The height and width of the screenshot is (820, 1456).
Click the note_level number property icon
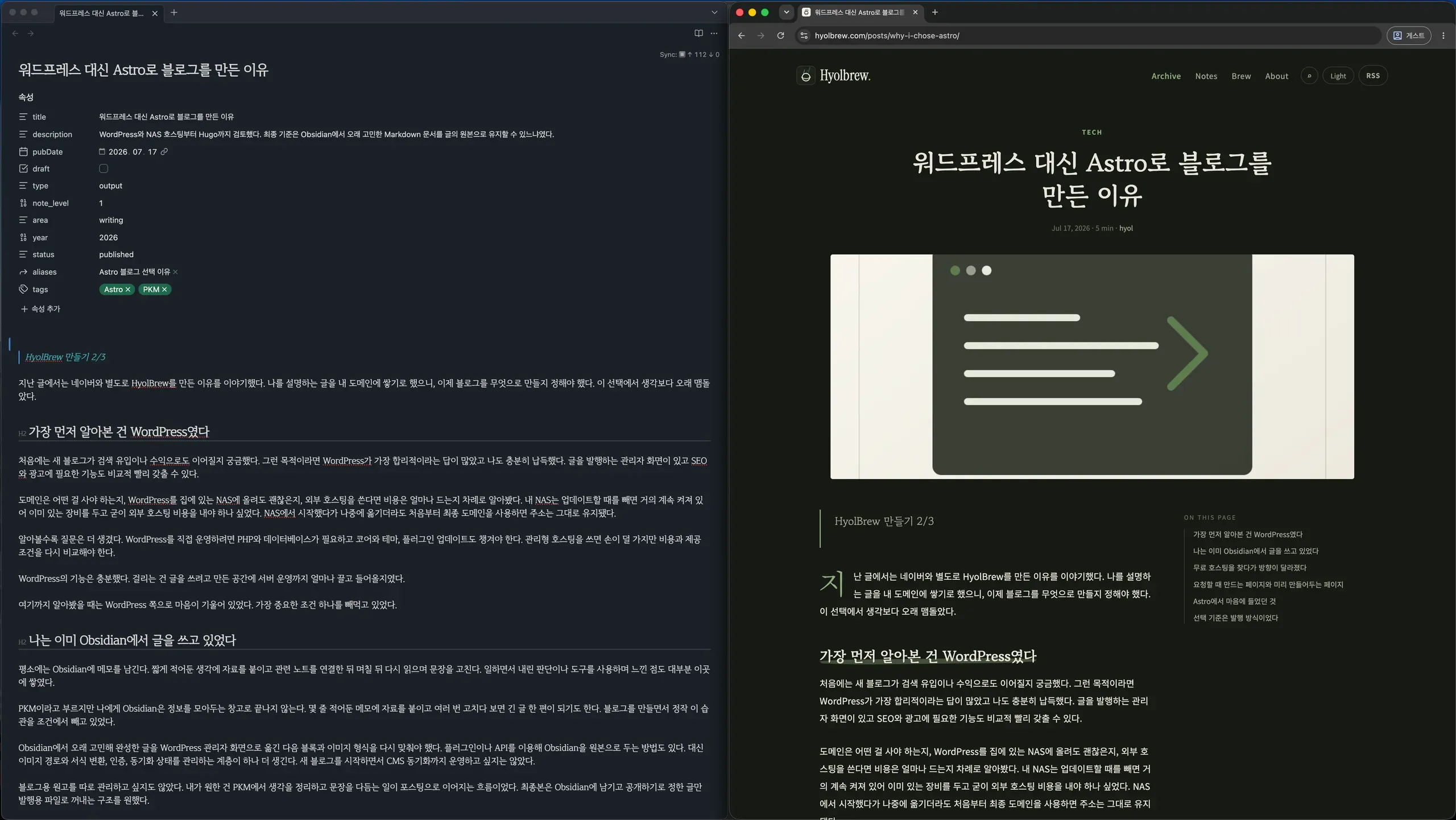pyautogui.click(x=23, y=203)
